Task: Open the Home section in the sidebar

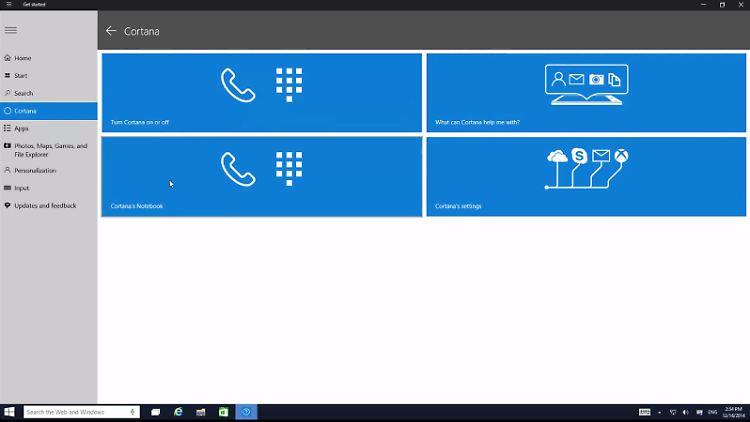Action: click(23, 58)
